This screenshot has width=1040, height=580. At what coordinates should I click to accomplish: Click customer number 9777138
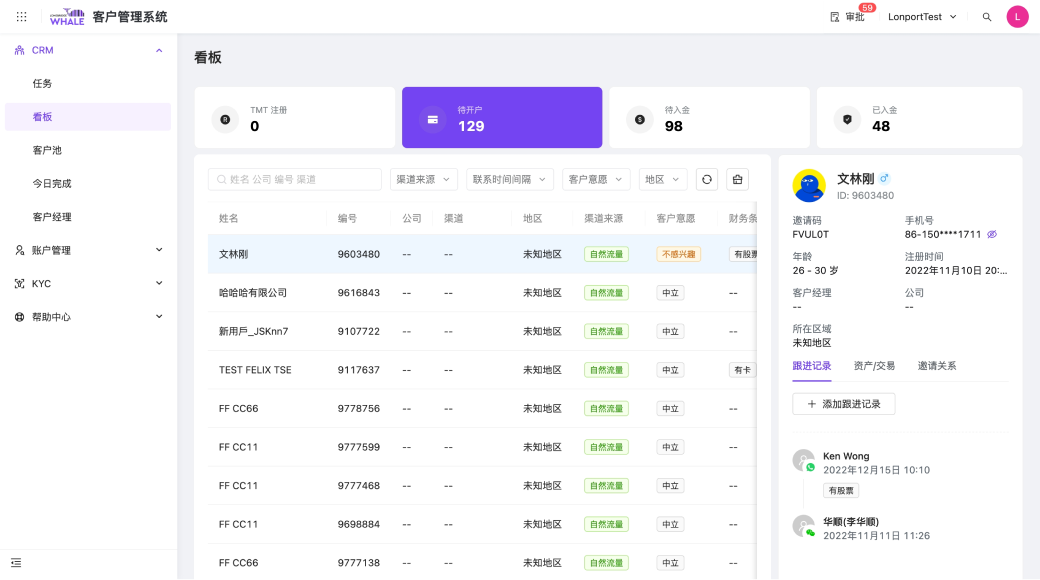point(359,563)
